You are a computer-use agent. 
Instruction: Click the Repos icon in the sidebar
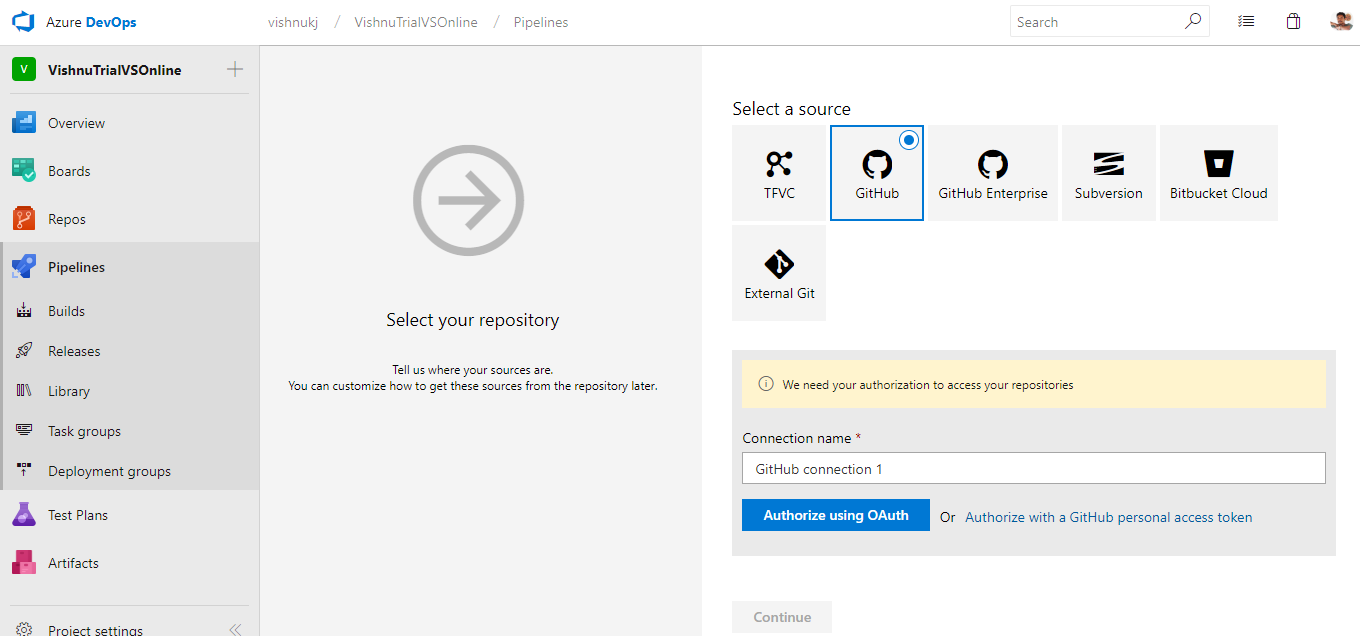(24, 219)
